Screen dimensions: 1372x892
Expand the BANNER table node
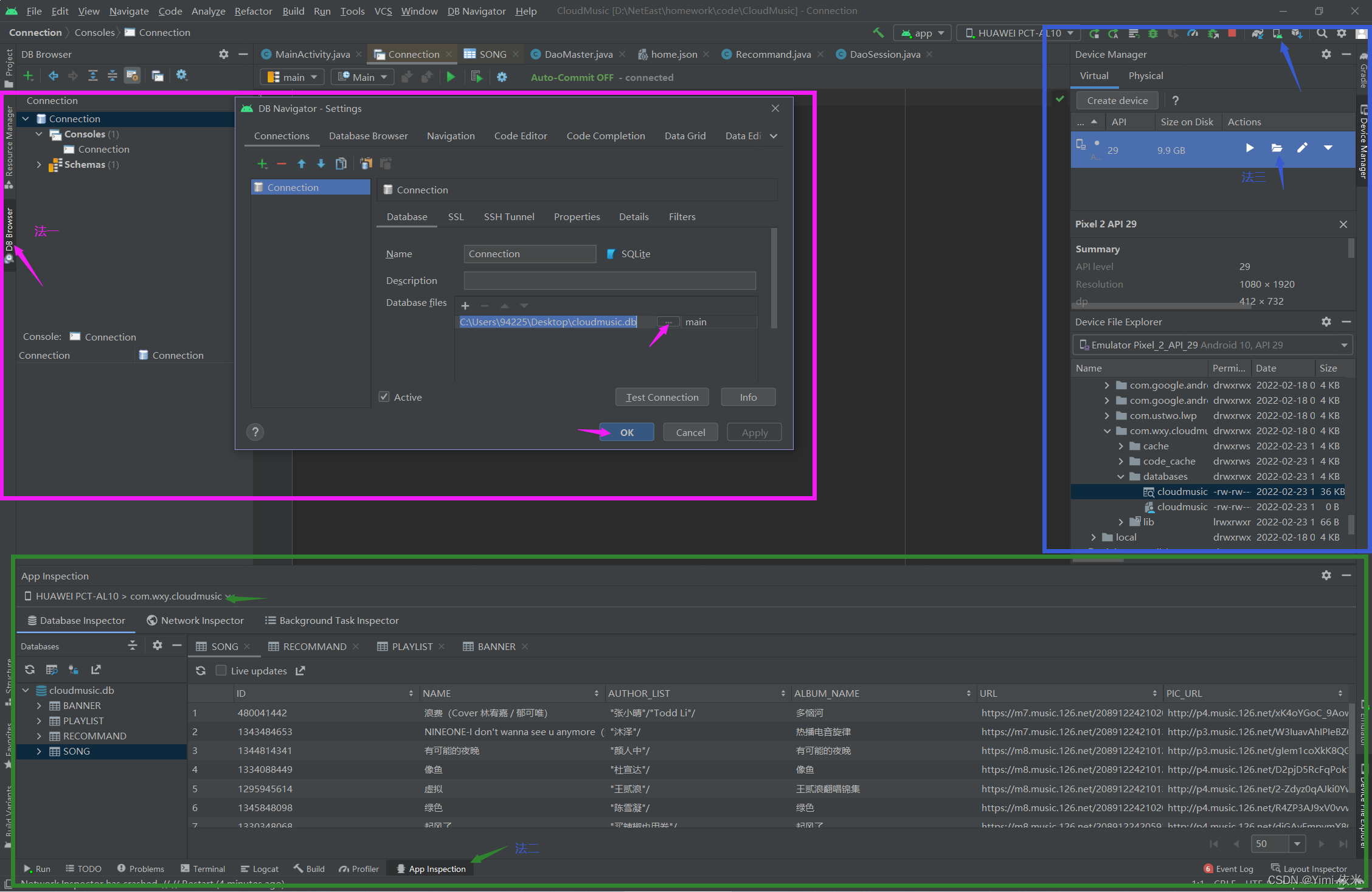[x=40, y=705]
